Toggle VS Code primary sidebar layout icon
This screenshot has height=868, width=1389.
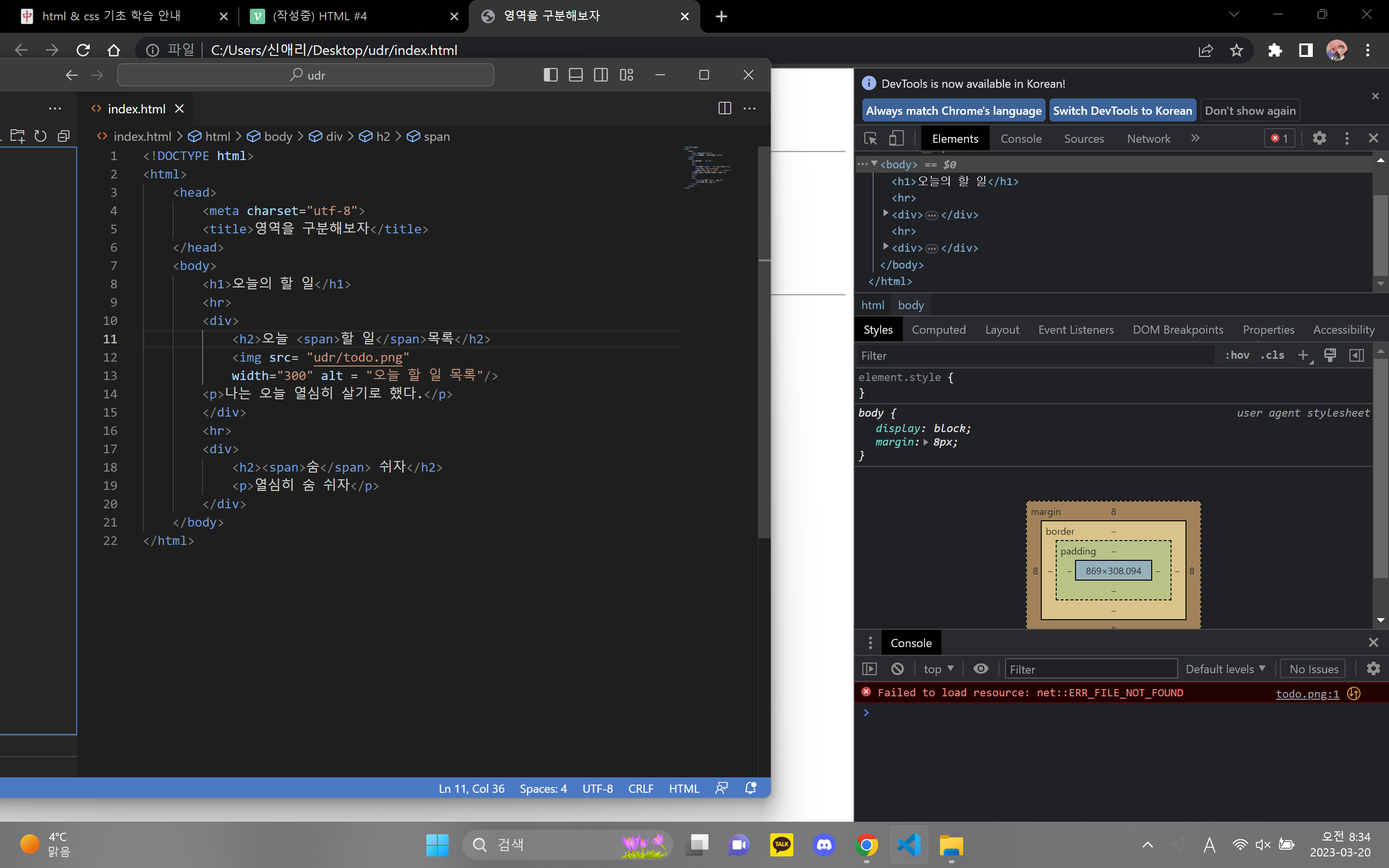point(550,75)
